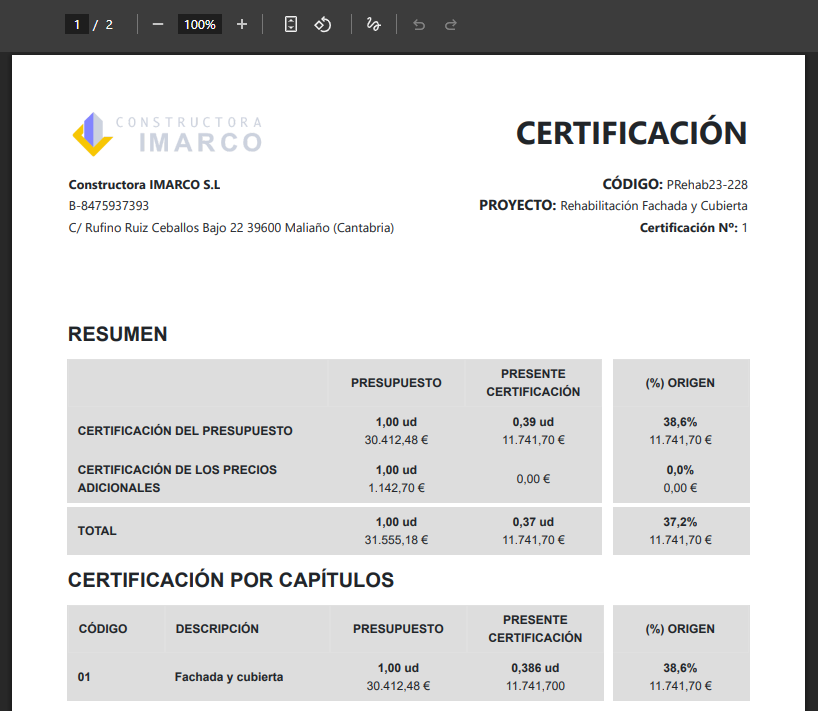Click the RESUMEN section heading
The width and height of the screenshot is (818, 711).
117,334
